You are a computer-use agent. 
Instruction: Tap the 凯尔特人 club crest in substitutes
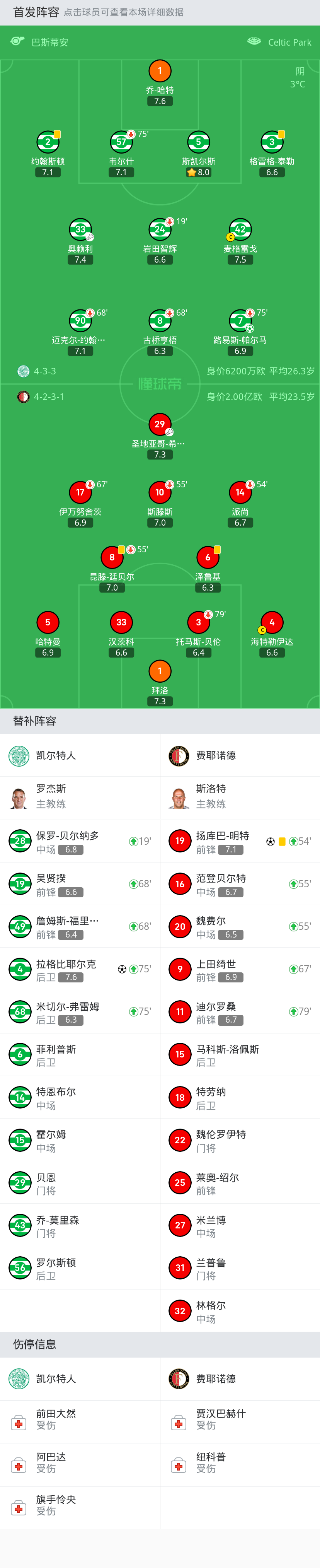pos(19,755)
